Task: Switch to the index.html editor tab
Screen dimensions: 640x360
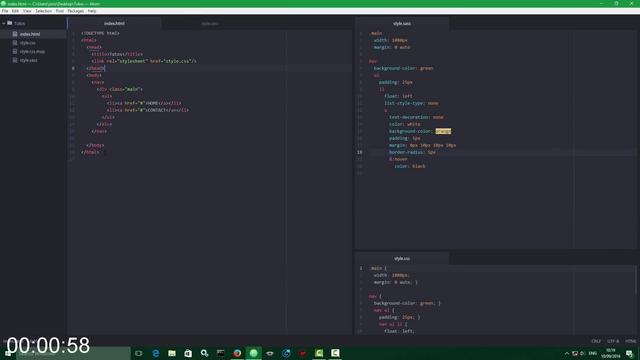Action: click(x=114, y=23)
